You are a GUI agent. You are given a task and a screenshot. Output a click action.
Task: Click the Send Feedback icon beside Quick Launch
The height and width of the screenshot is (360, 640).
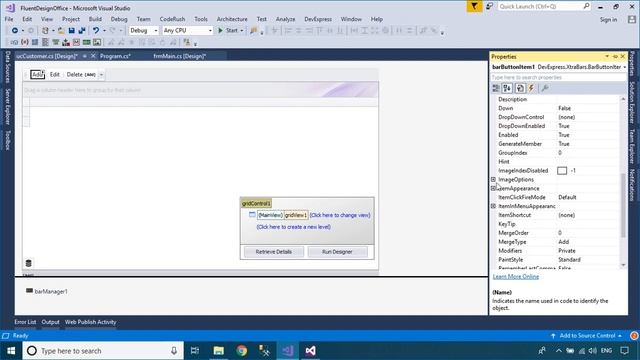pos(489,7)
